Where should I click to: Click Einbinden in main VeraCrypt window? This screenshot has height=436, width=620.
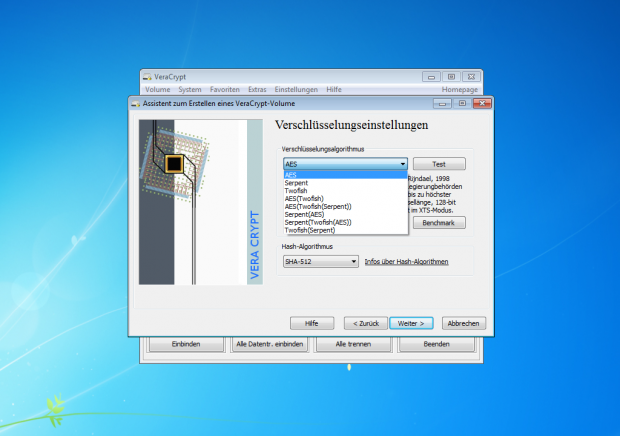tap(186, 344)
